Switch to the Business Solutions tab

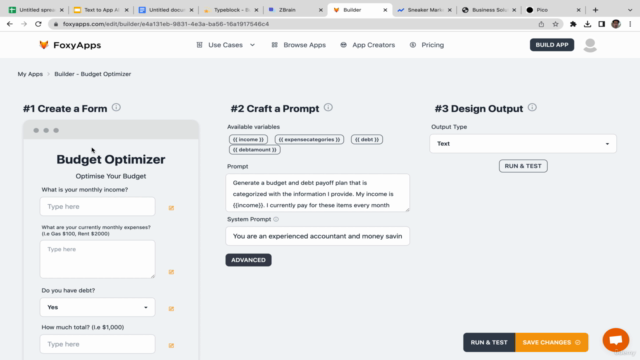click(488, 10)
